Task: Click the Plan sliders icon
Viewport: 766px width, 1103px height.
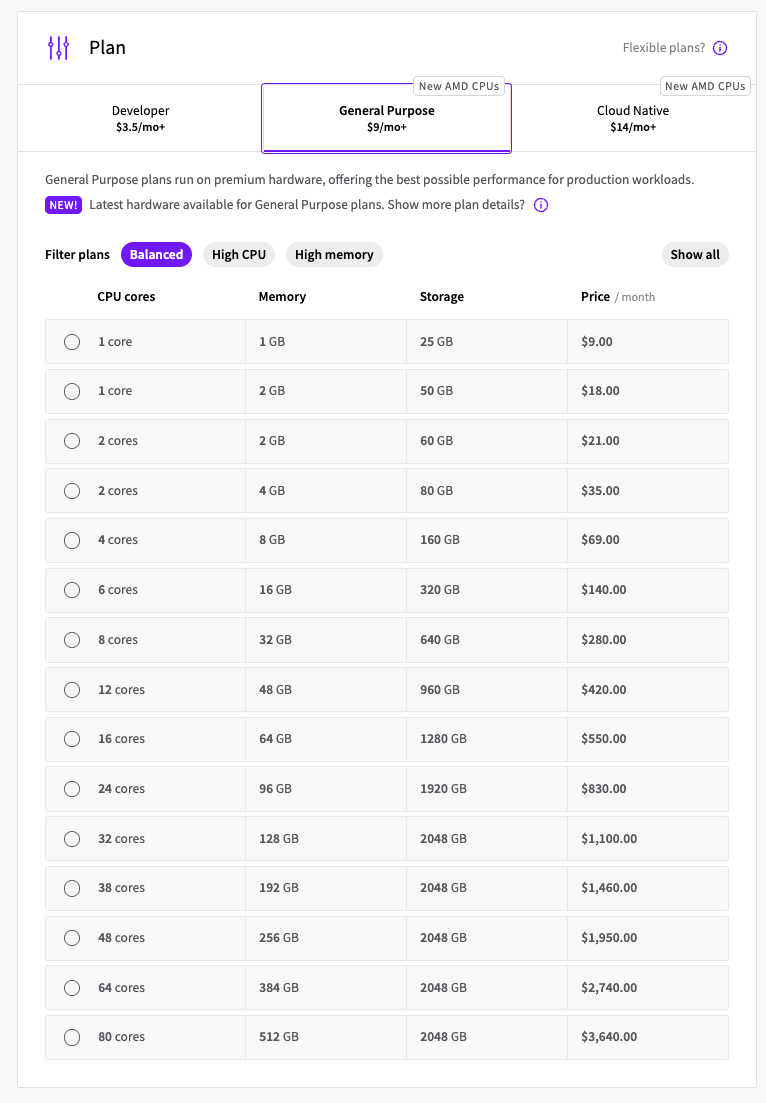Action: (x=59, y=47)
